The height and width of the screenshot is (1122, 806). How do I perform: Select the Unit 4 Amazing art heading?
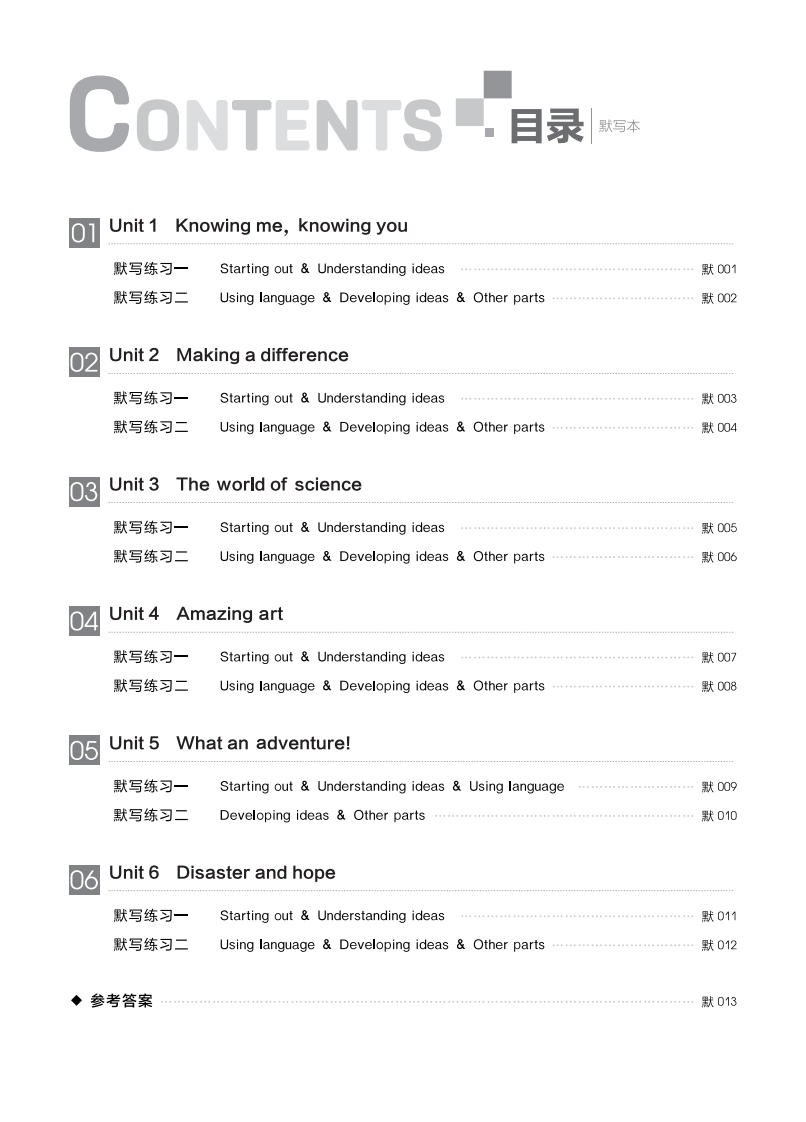pos(196,614)
